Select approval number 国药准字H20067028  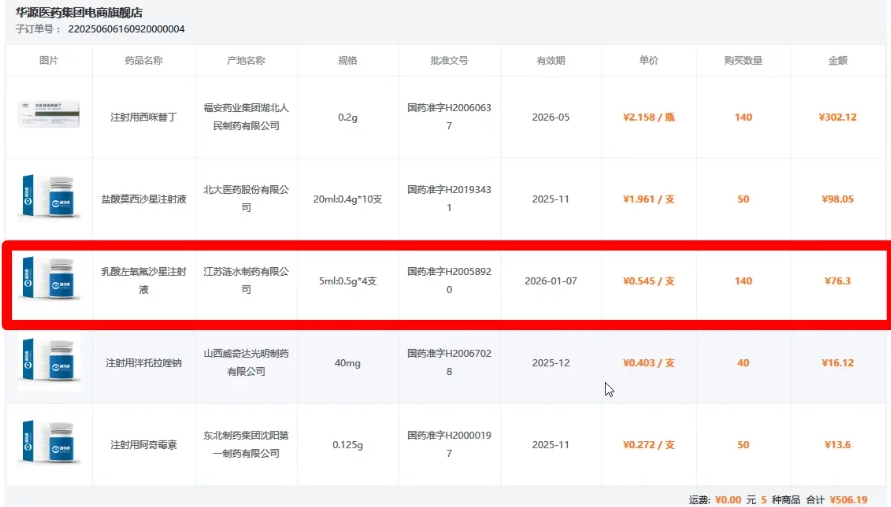(x=449, y=362)
